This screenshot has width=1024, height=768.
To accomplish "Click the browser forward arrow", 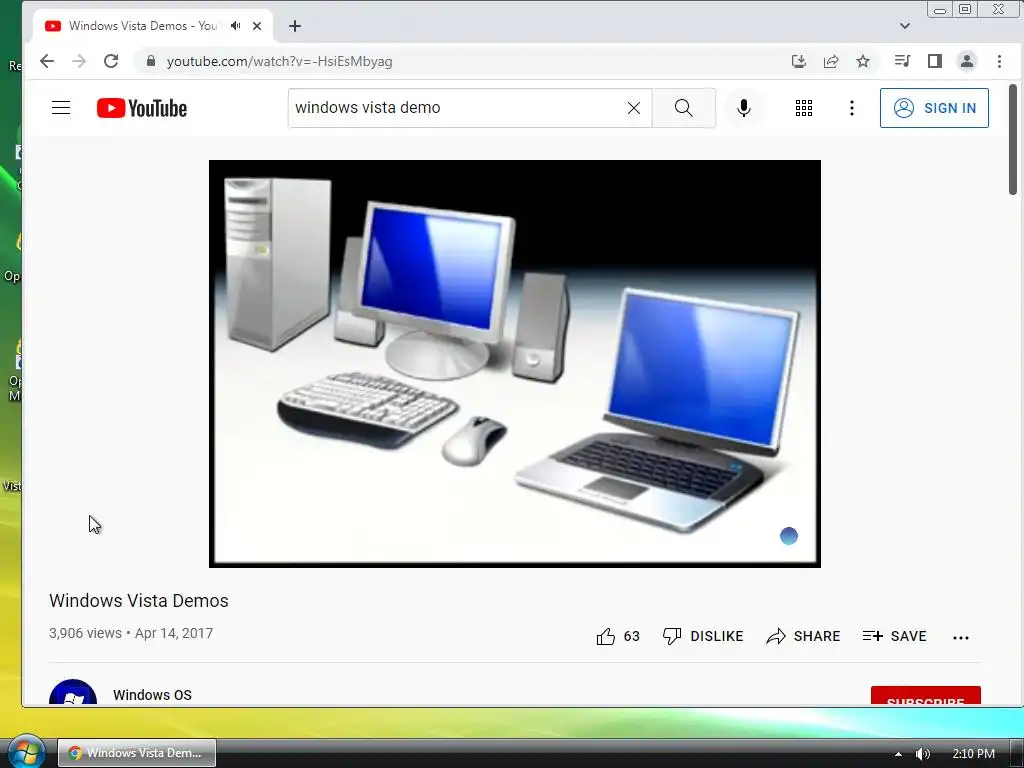I will coord(79,61).
